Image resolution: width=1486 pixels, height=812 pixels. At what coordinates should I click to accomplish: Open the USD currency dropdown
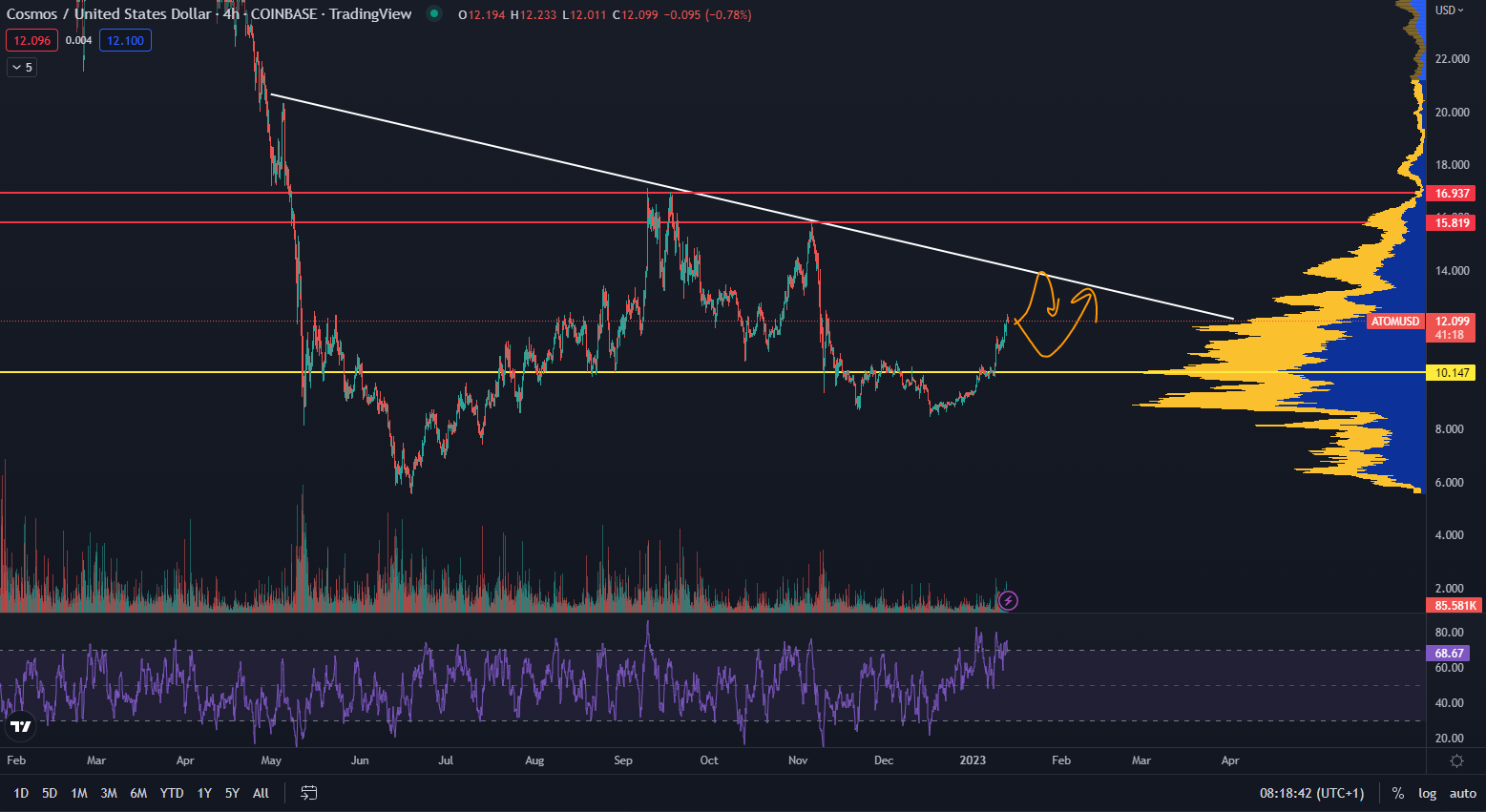1449,10
